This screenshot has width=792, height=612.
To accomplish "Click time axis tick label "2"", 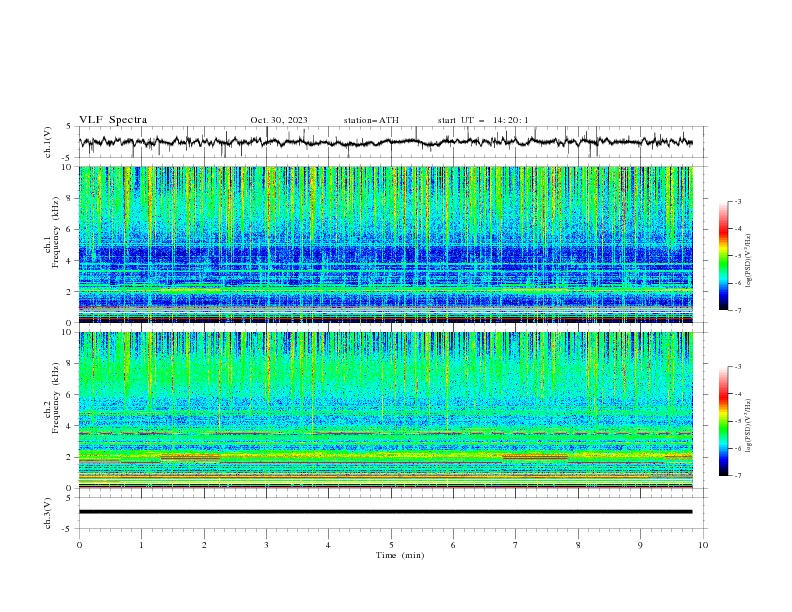I will click(x=204, y=545).
